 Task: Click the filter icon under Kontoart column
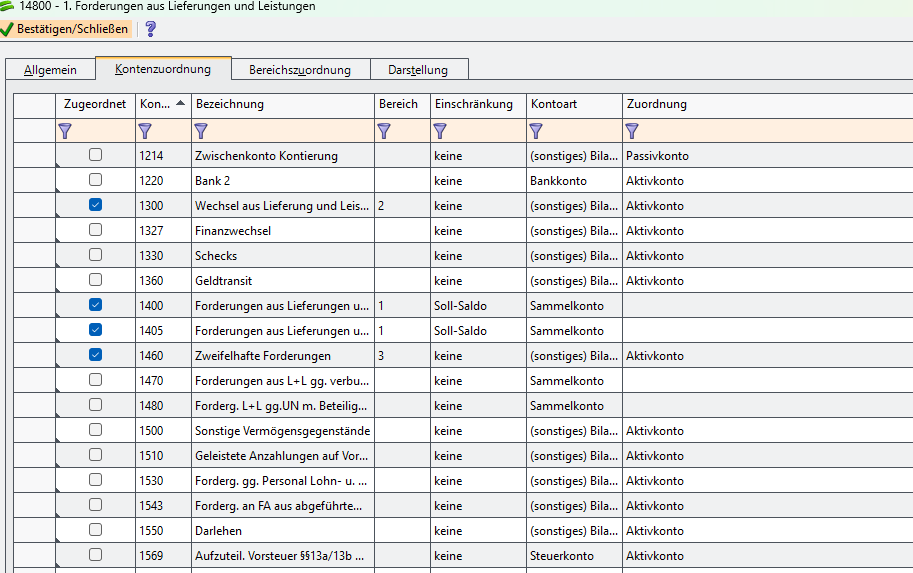tap(536, 130)
